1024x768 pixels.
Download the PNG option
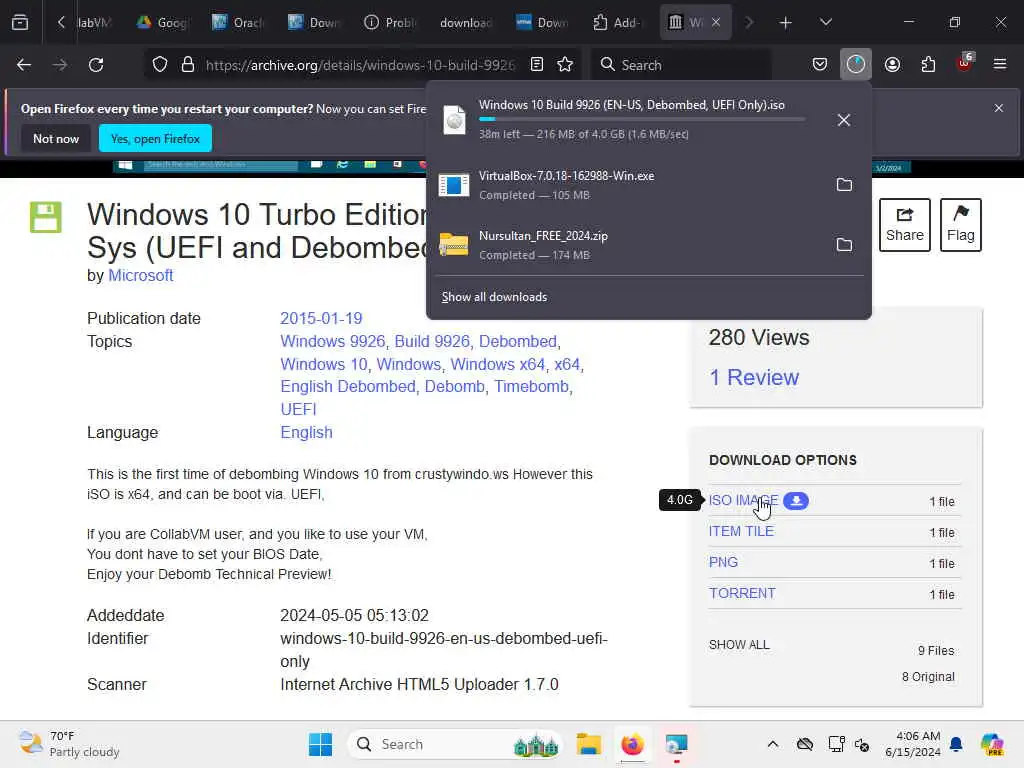pos(724,562)
